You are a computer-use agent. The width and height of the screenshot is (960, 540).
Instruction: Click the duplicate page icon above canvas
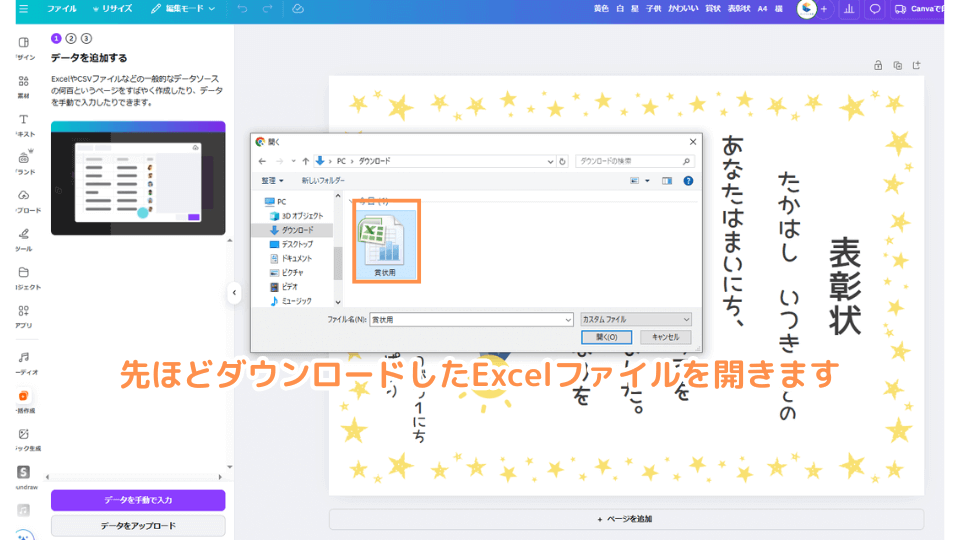coord(898,66)
